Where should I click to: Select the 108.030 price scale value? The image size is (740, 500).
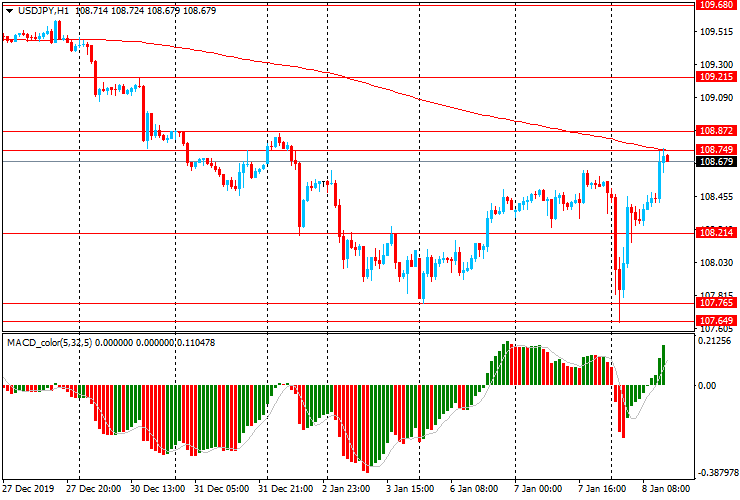tap(716, 263)
